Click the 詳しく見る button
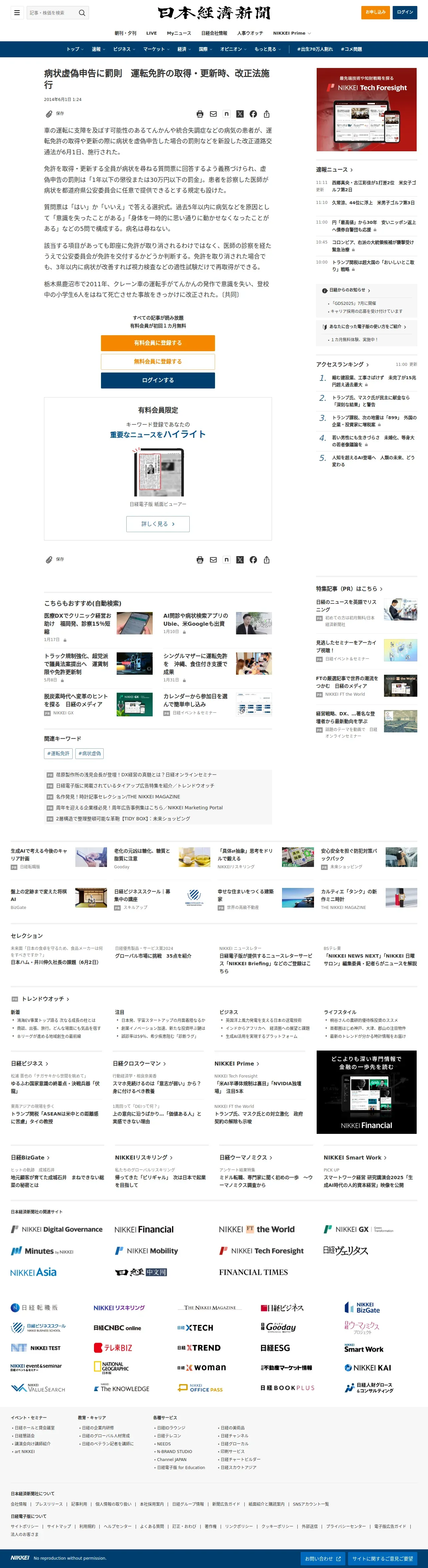Viewport: 428px width, 1568px height. point(158,524)
